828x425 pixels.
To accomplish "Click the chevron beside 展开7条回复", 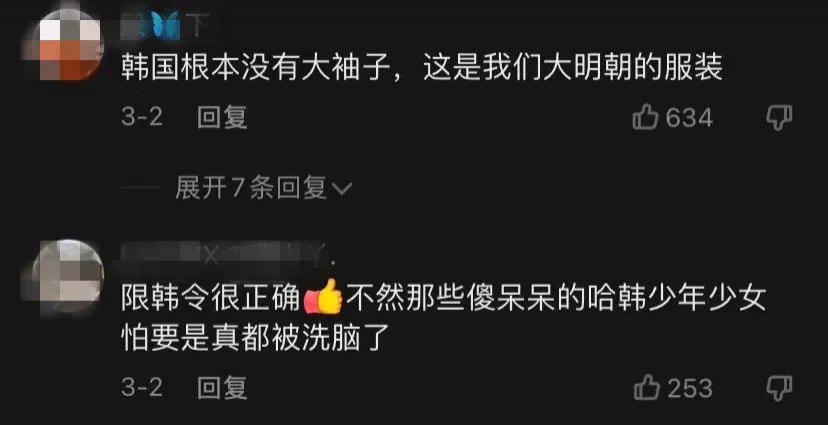I will [343, 188].
